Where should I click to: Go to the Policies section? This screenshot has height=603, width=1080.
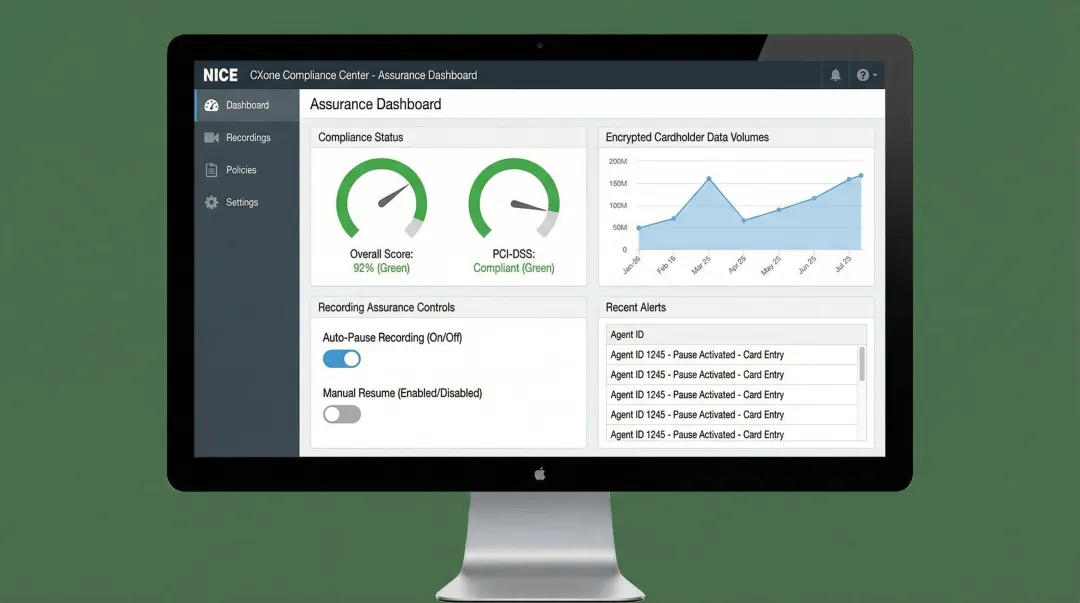pyautogui.click(x=240, y=169)
